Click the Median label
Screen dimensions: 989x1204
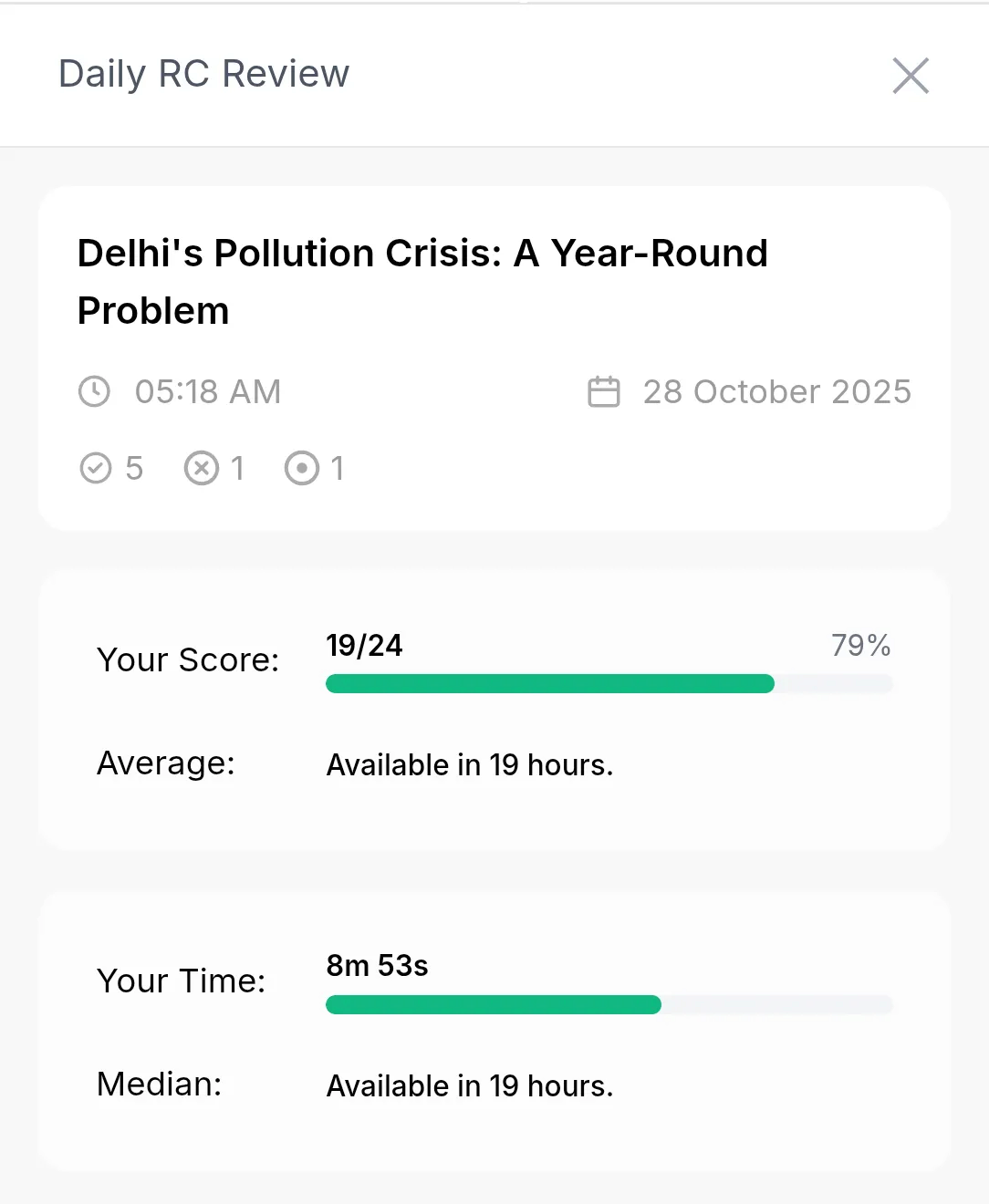tap(160, 1084)
